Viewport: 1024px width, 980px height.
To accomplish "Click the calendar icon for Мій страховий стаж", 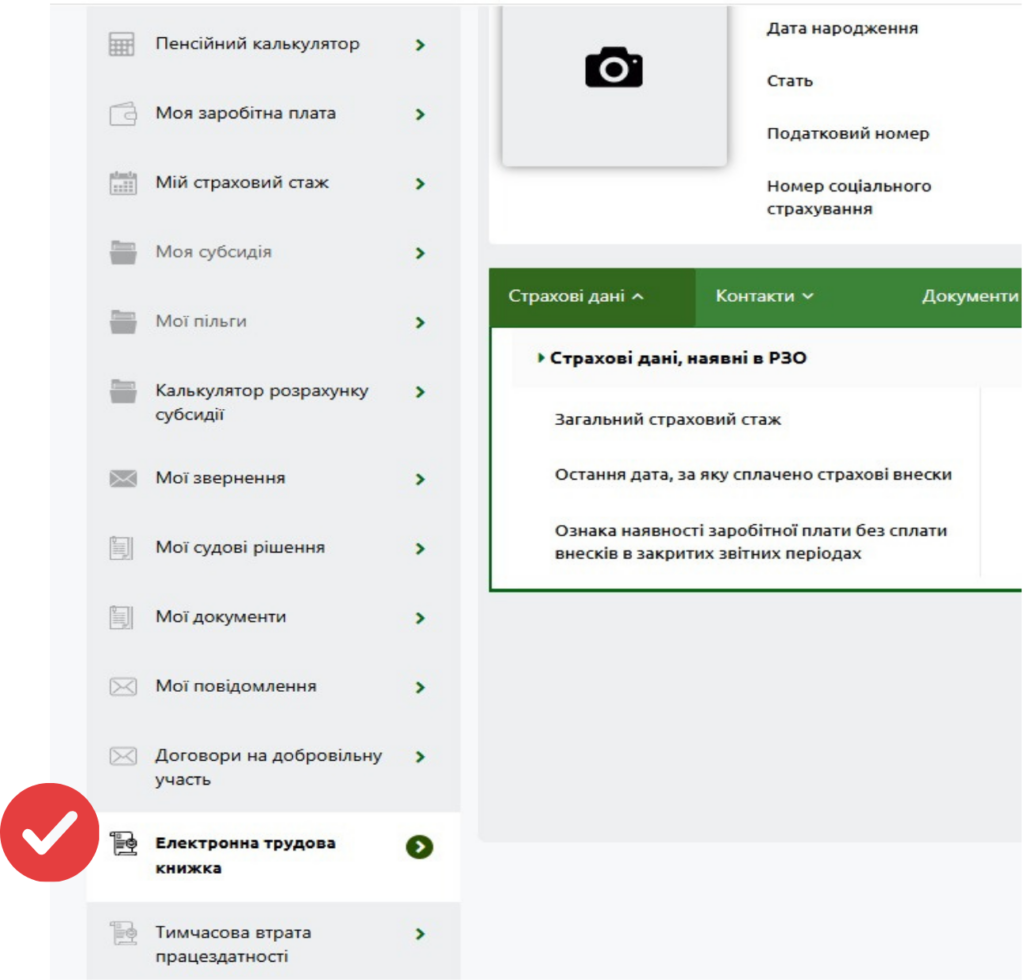I will click(123, 183).
